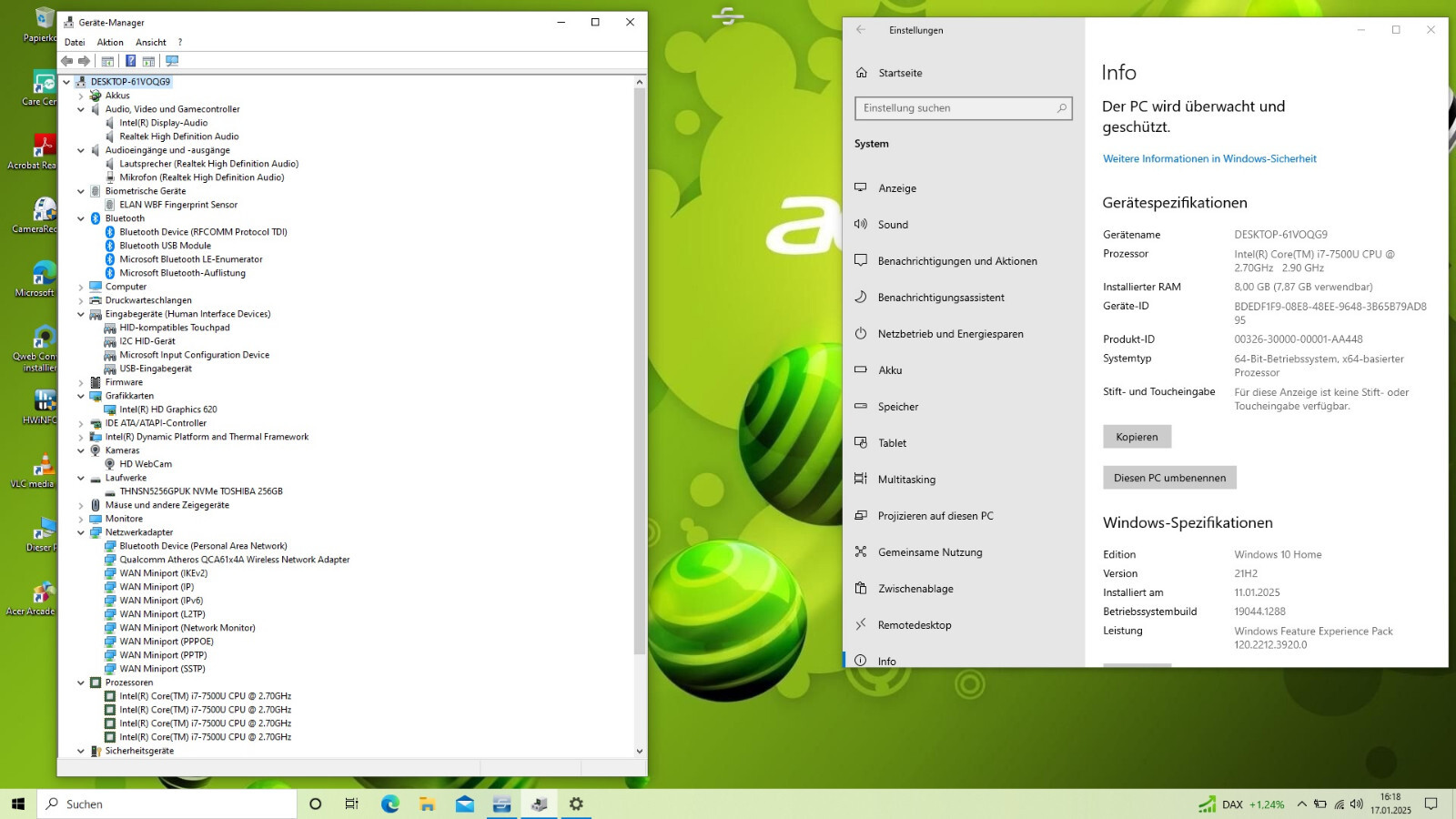Open the Mail app from the taskbar
Screen dimensions: 1456x819
pos(465,804)
